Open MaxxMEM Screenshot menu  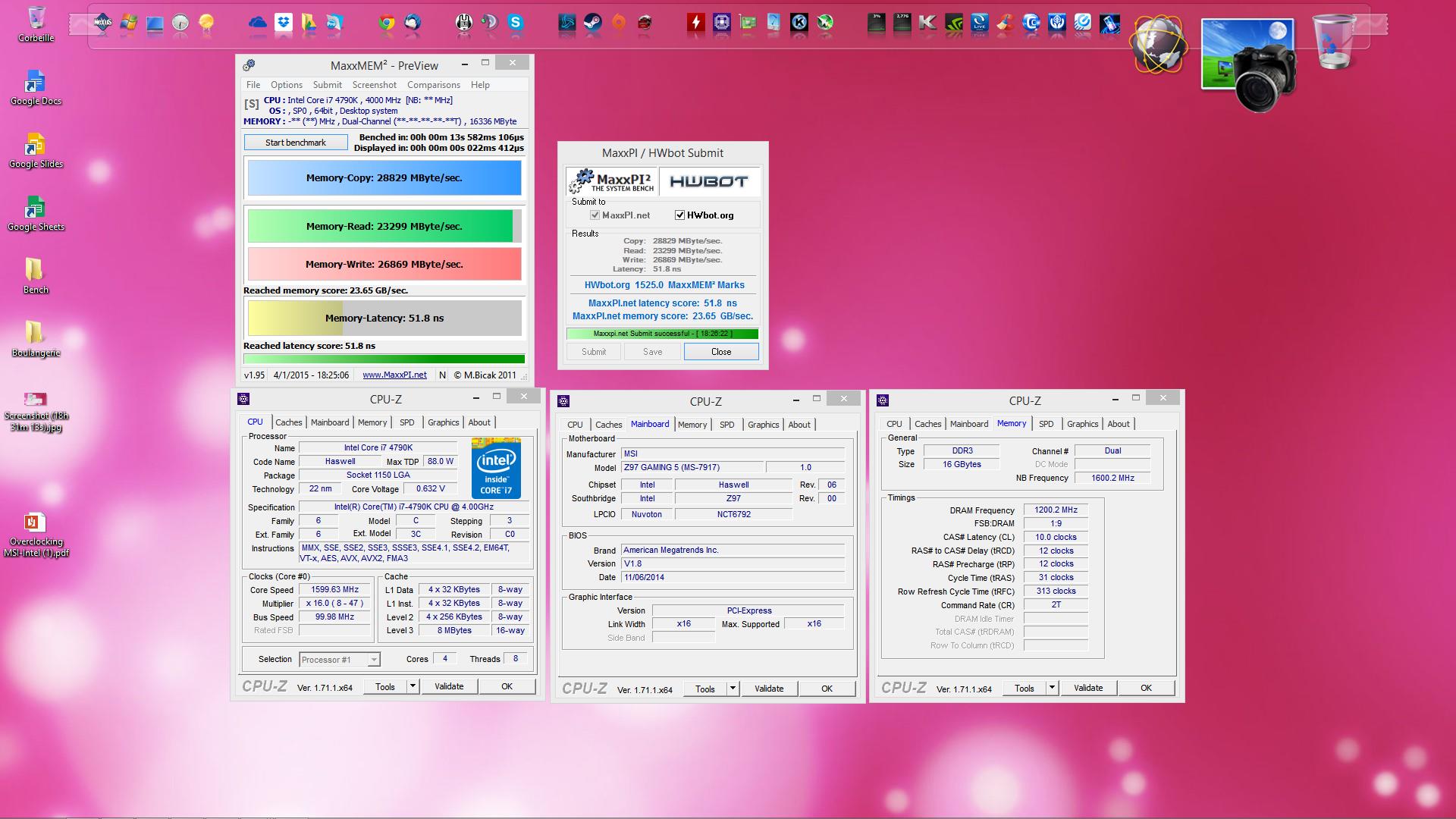pos(375,85)
